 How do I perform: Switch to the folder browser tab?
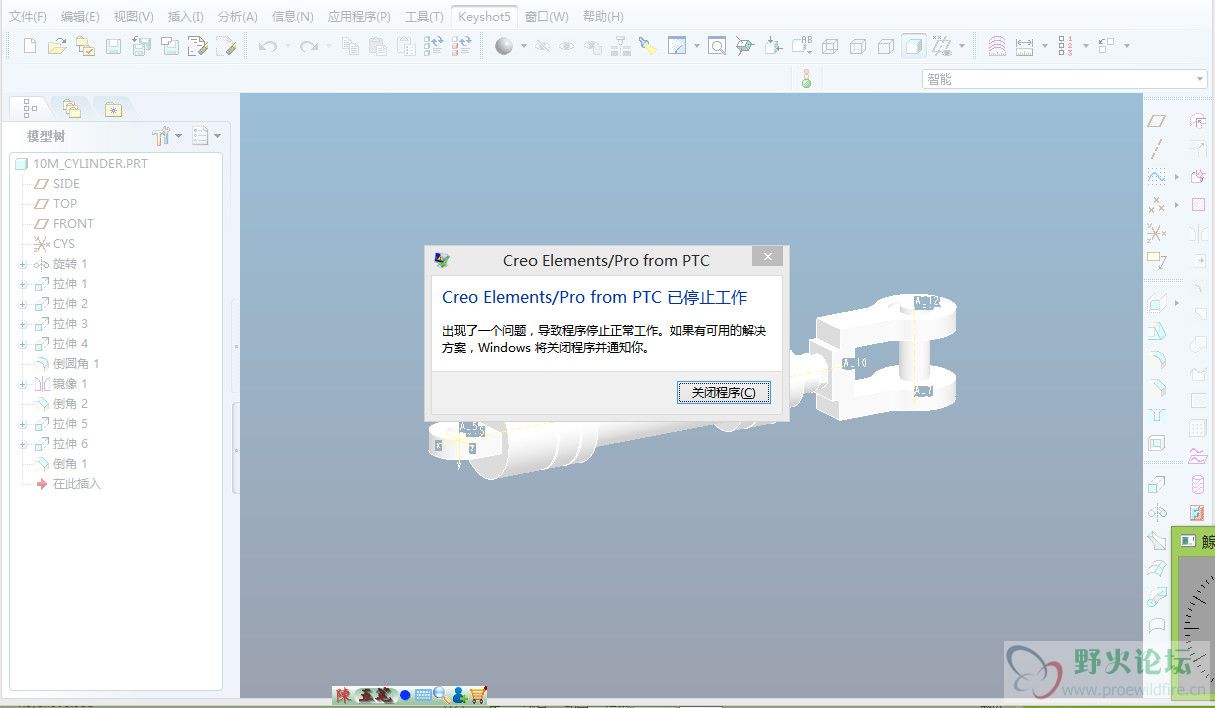71,108
